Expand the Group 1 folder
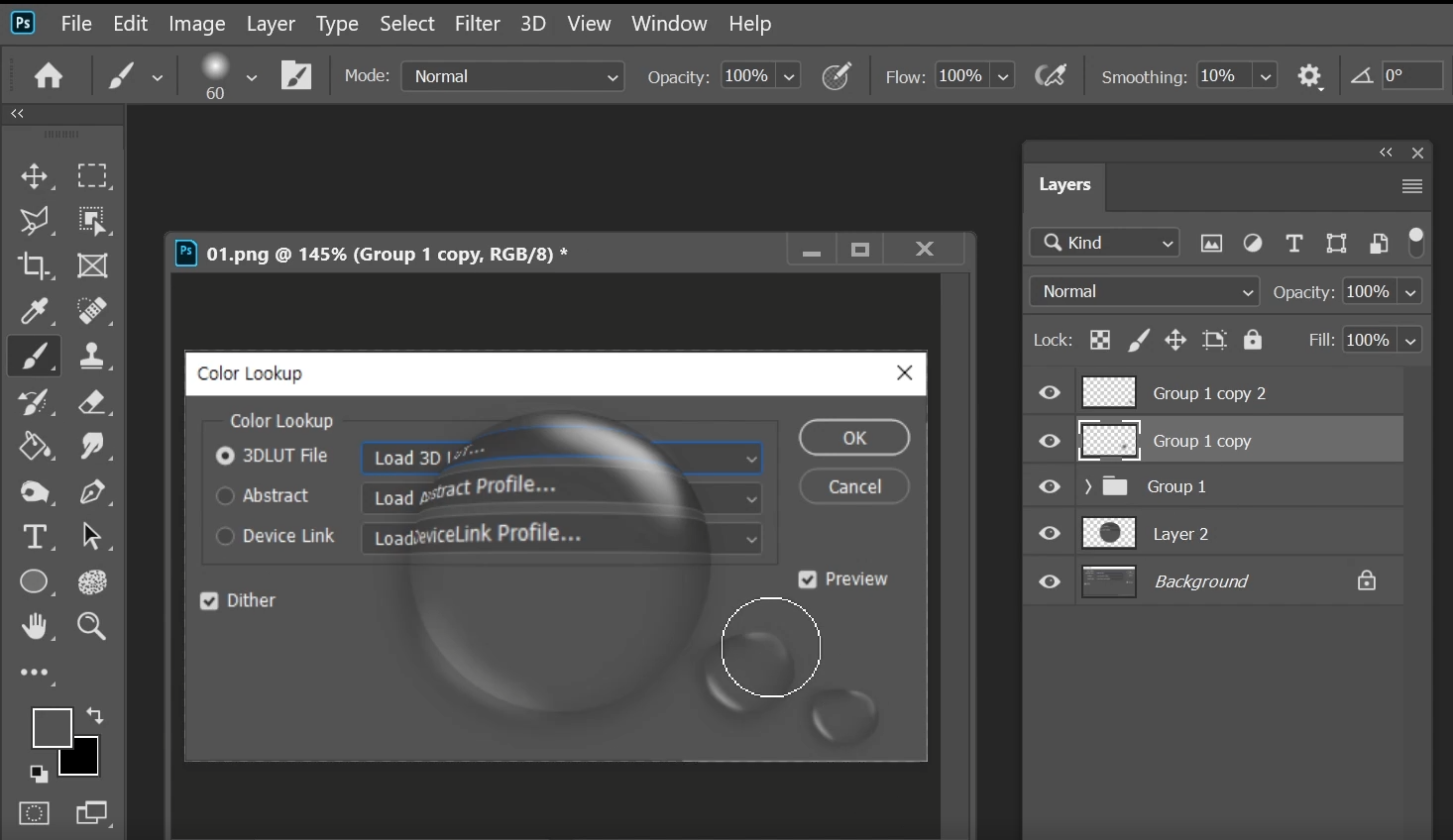 click(1088, 486)
